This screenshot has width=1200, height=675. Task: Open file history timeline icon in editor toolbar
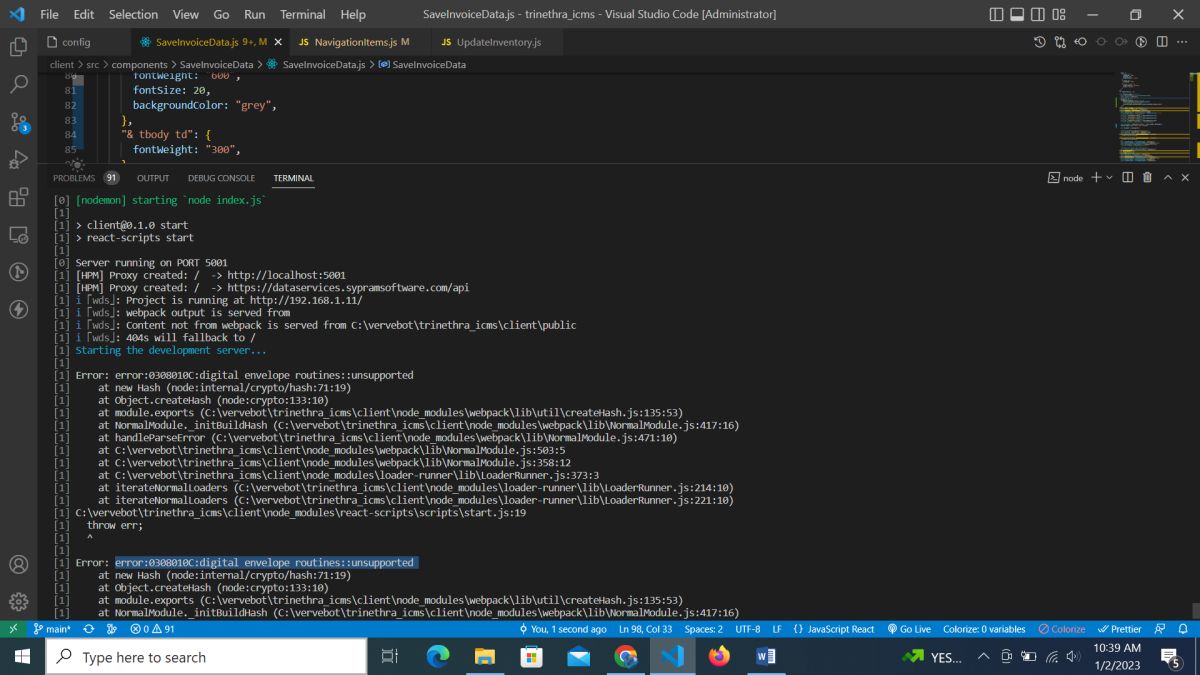1039,42
